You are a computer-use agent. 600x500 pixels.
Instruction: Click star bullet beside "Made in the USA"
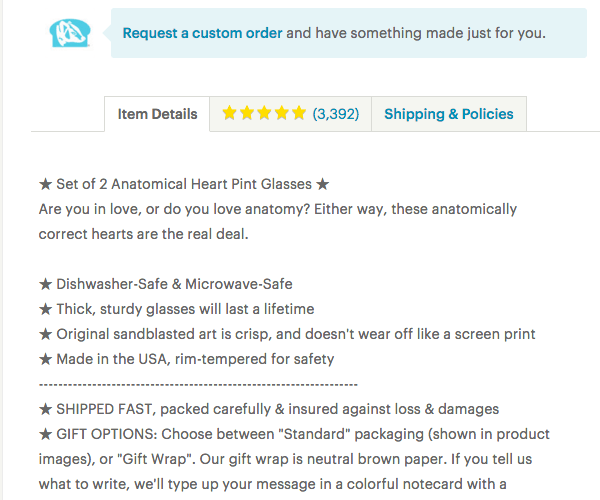46,359
